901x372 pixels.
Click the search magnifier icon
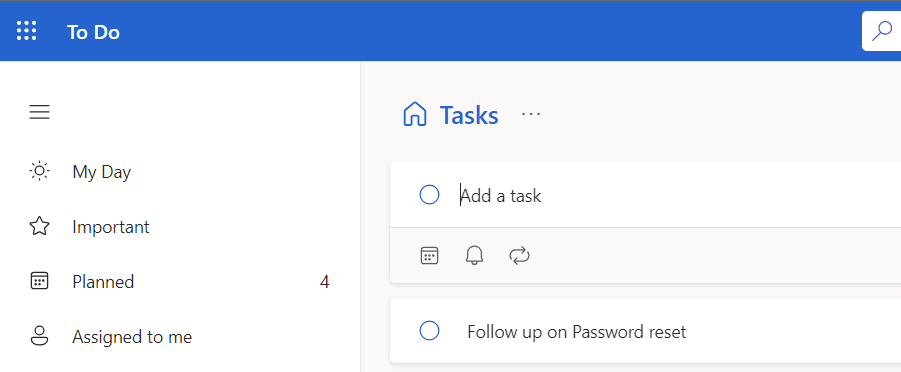[x=882, y=31]
